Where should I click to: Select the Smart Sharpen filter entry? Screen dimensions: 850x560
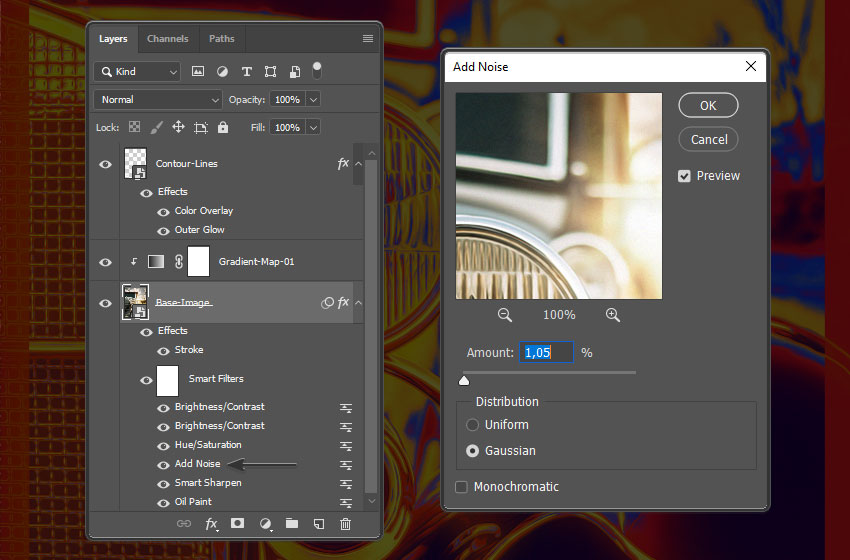point(208,482)
